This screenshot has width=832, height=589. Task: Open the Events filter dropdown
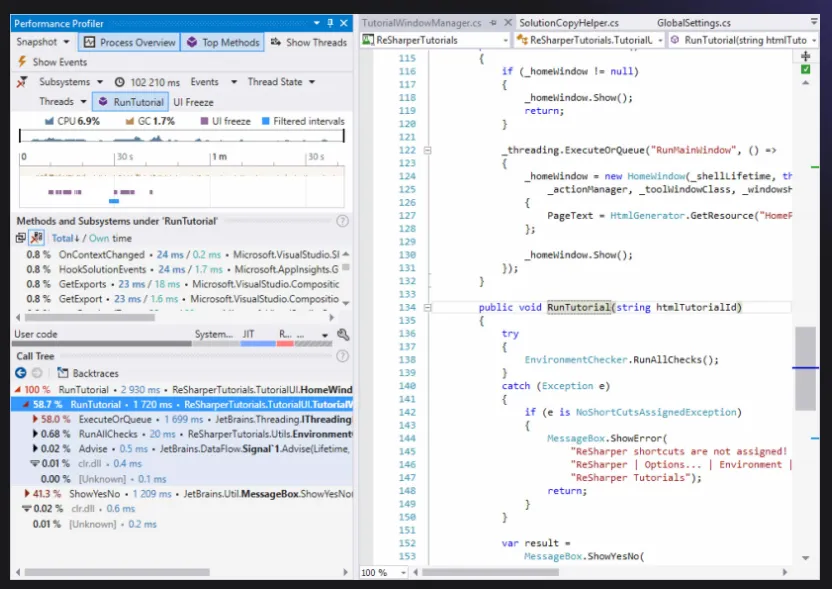pyautogui.click(x=214, y=82)
